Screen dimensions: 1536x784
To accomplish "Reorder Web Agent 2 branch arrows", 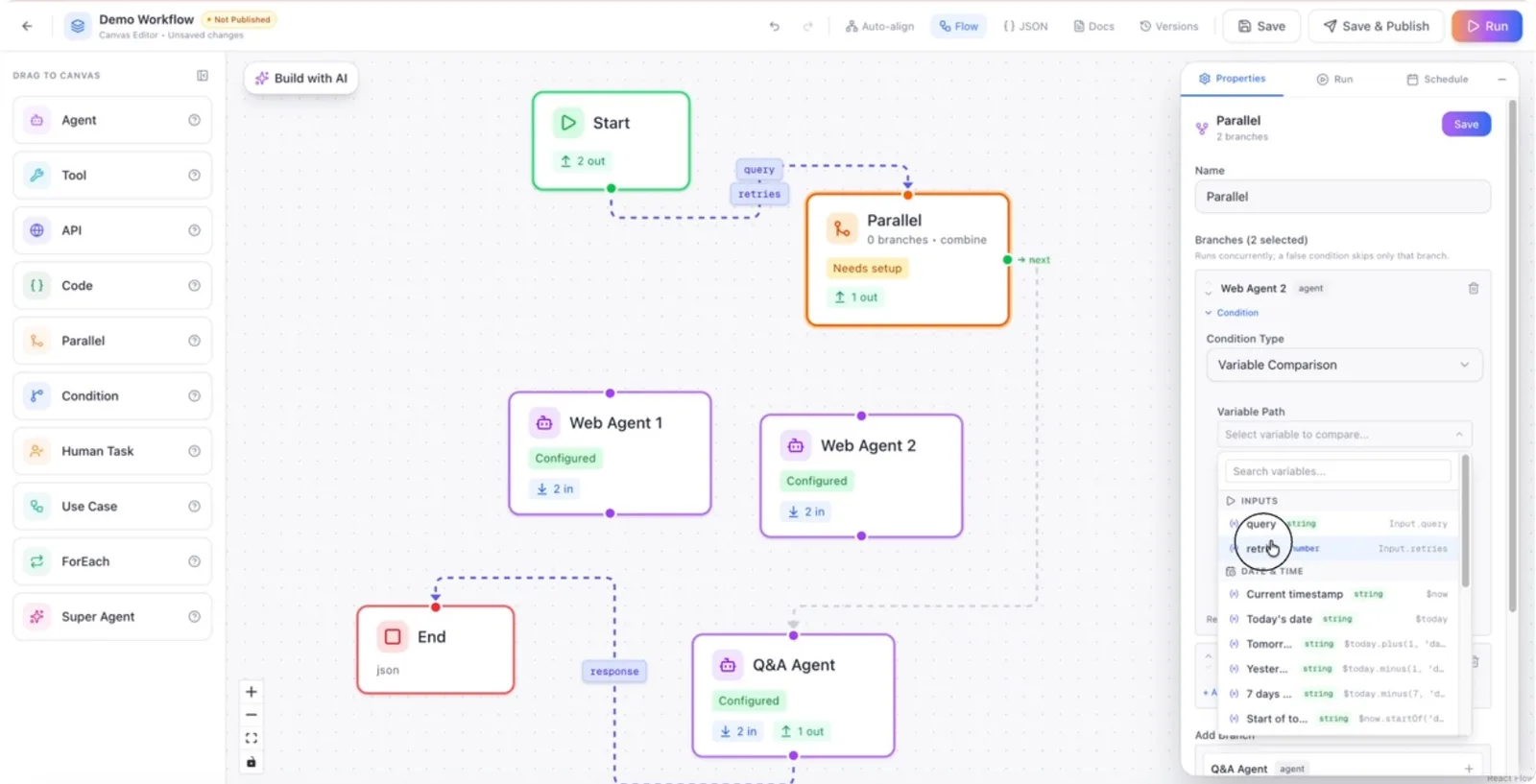I will [x=1209, y=289].
